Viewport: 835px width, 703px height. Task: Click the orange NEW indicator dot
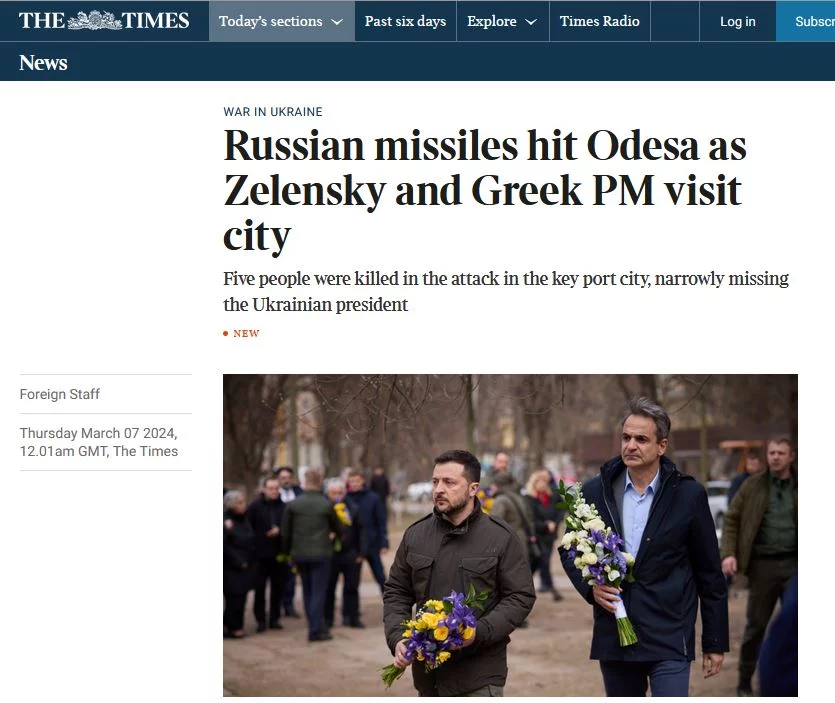tap(226, 333)
